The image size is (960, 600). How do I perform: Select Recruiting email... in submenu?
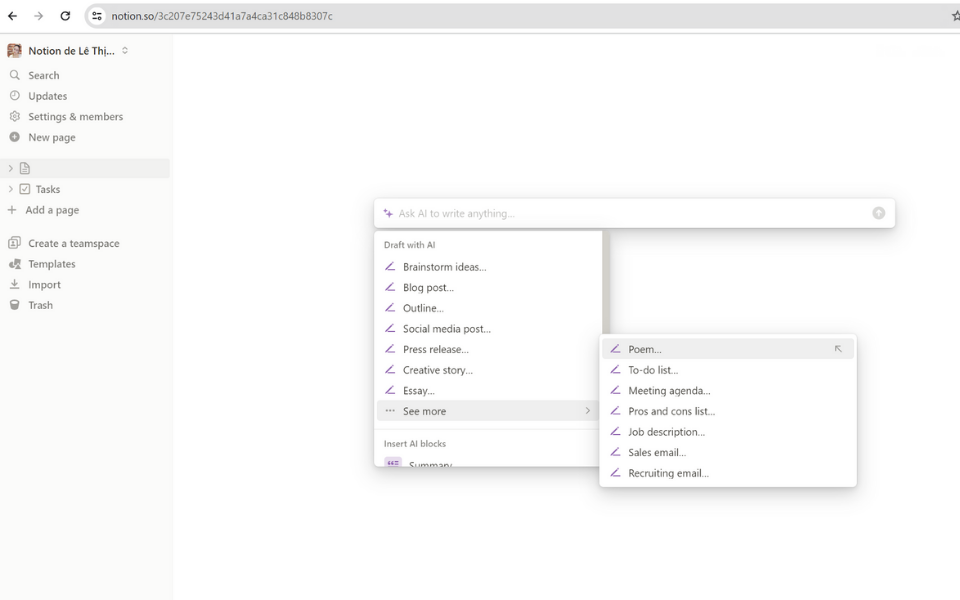click(728, 473)
